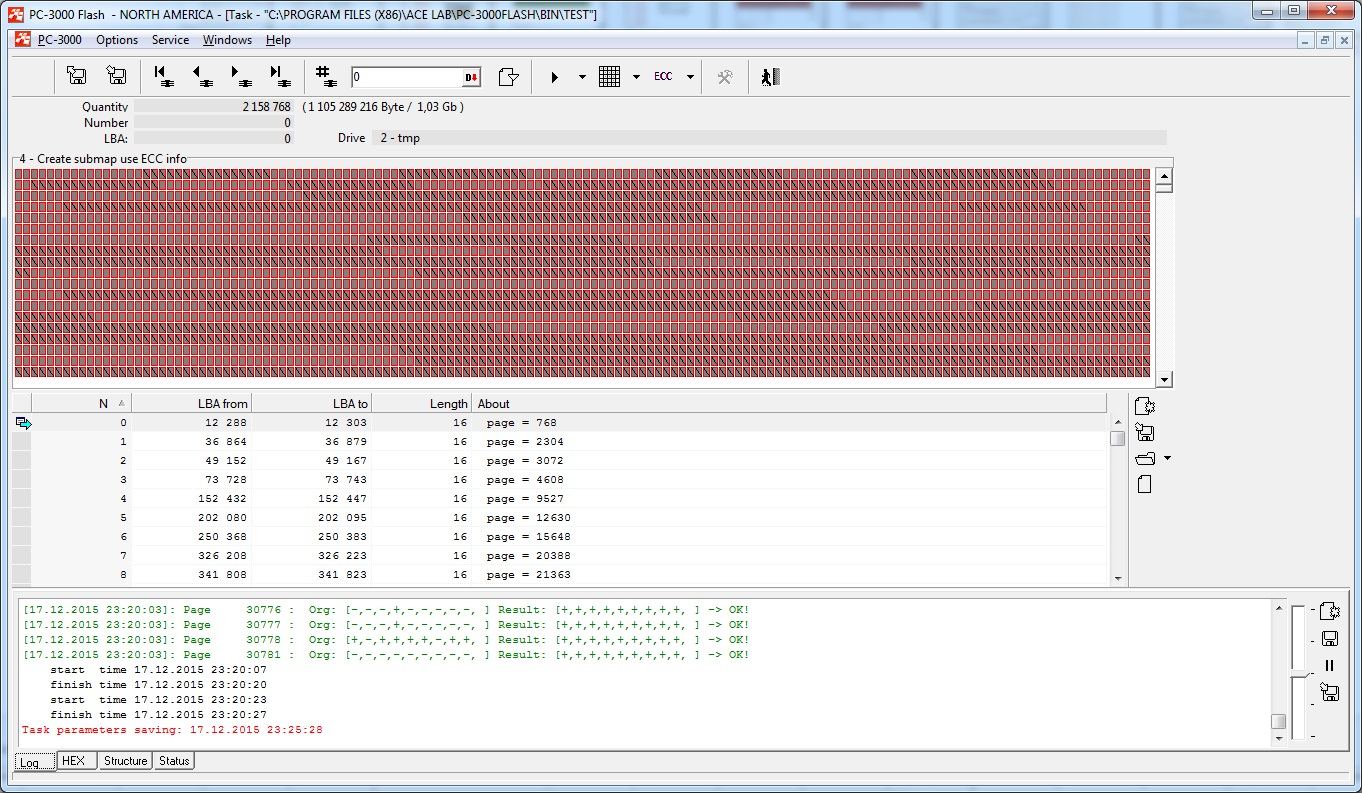
Task: Switch to the Status tab
Action: (x=174, y=761)
